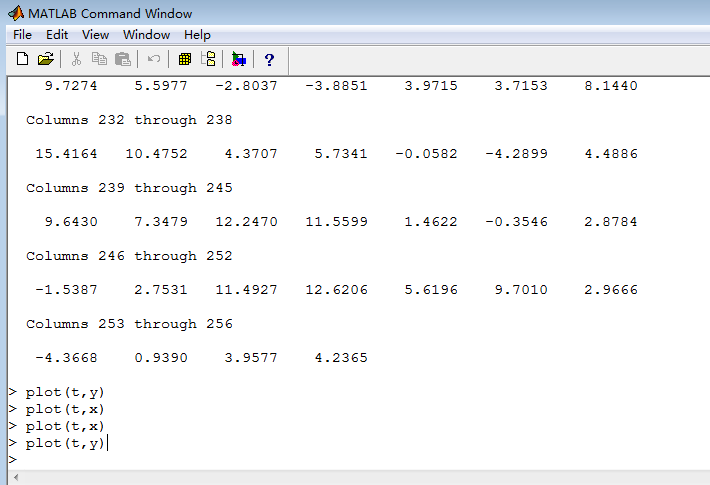Click the value -2.8037

(246, 86)
